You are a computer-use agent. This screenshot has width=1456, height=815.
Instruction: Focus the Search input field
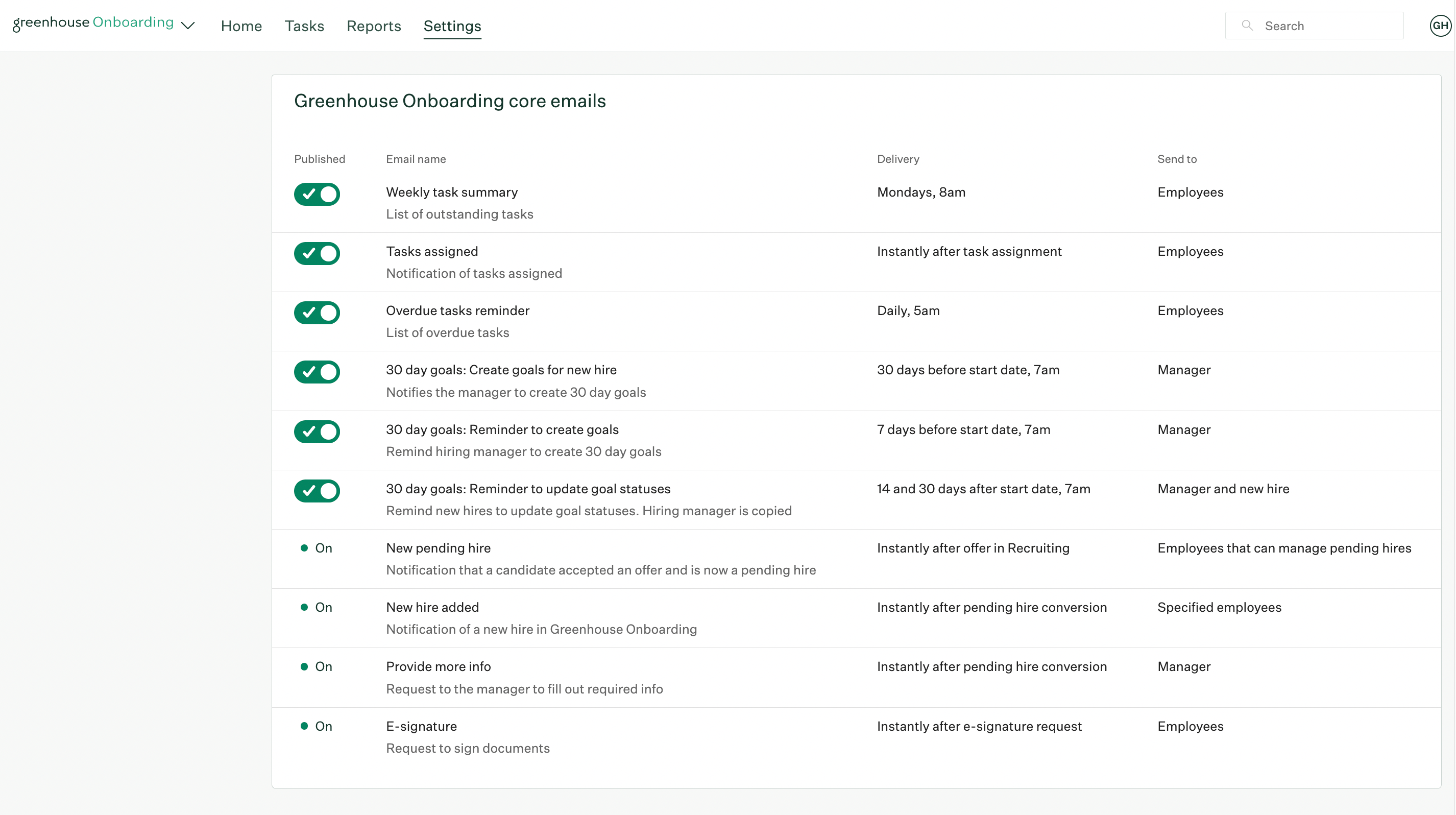1314,26
